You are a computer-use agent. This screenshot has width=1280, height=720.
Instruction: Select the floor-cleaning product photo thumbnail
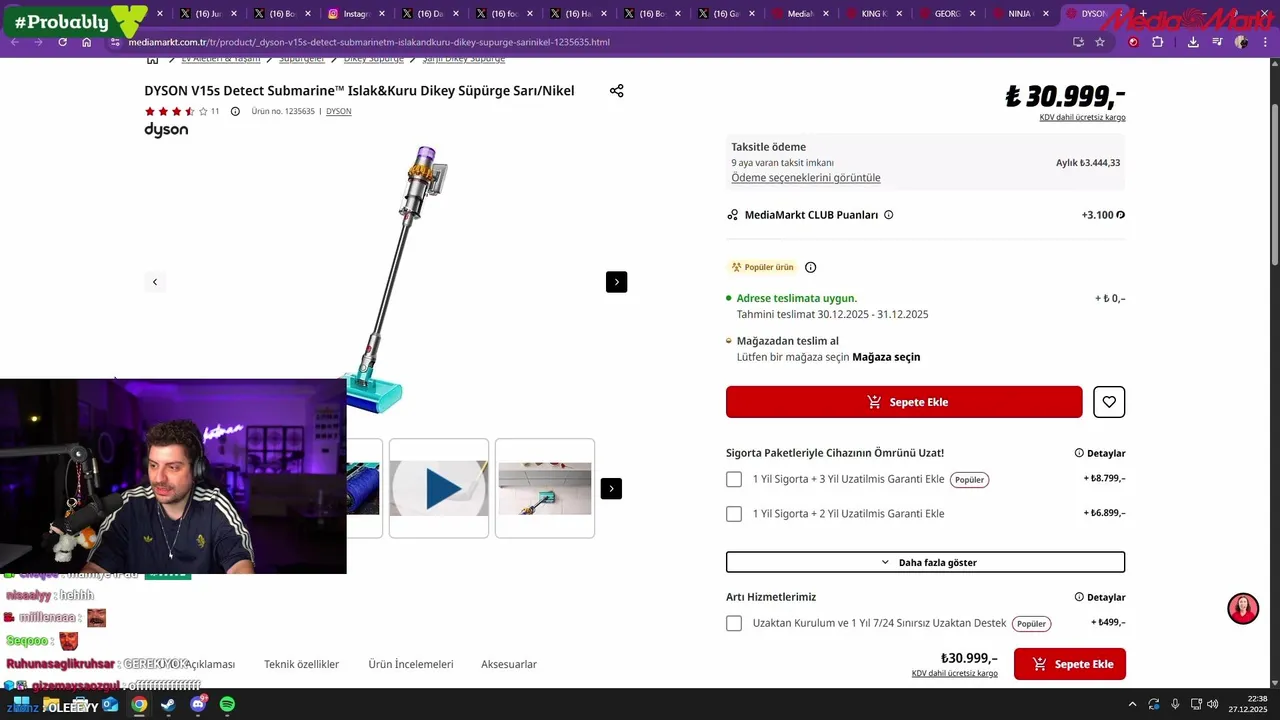545,488
